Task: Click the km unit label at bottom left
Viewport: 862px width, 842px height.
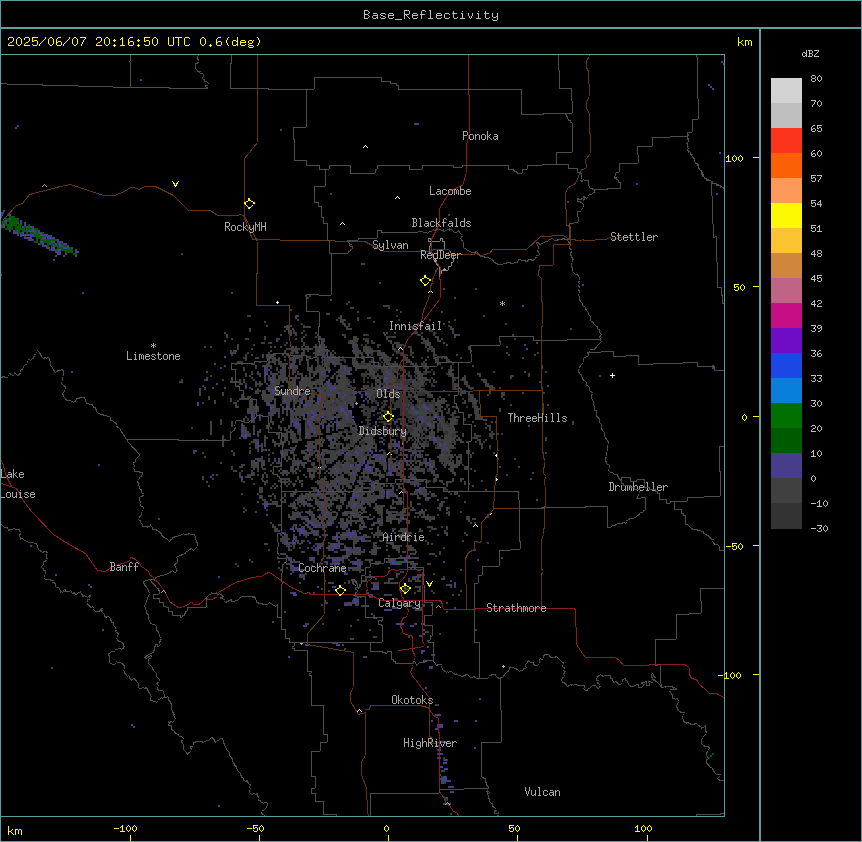Action: (x=14, y=830)
